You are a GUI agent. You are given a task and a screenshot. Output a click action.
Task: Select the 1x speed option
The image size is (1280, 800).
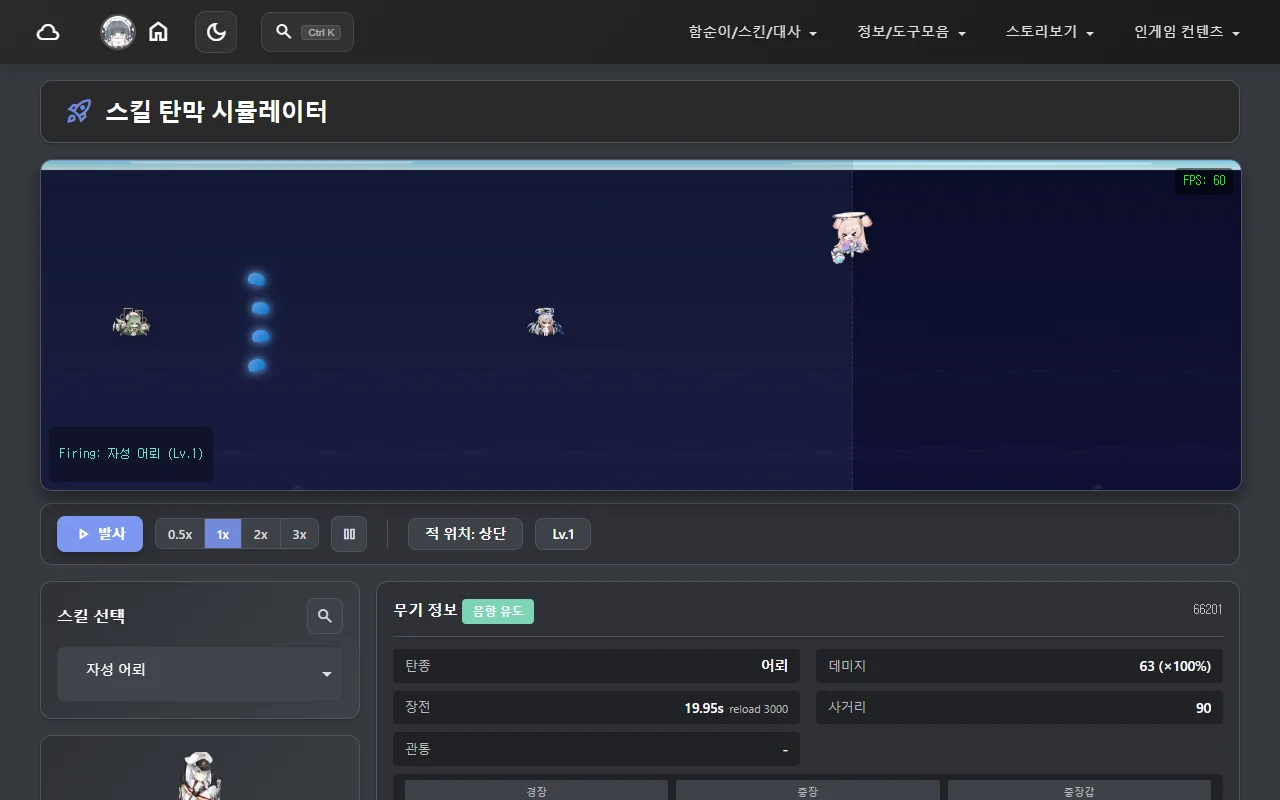pyautogui.click(x=223, y=534)
